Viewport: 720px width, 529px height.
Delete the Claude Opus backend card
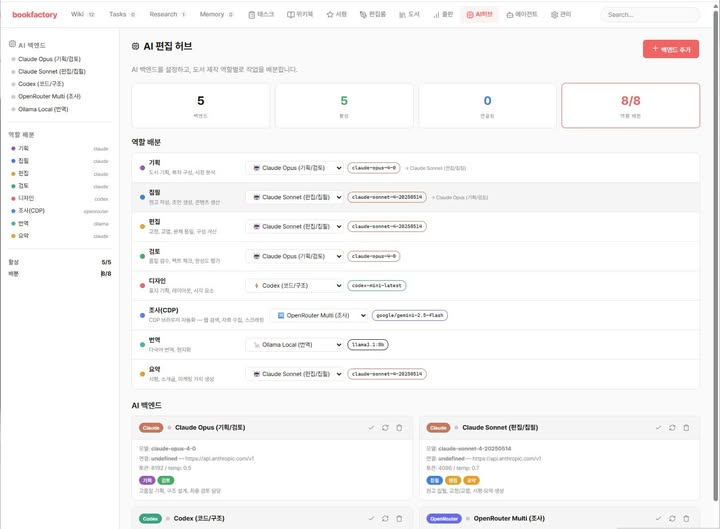coord(399,428)
